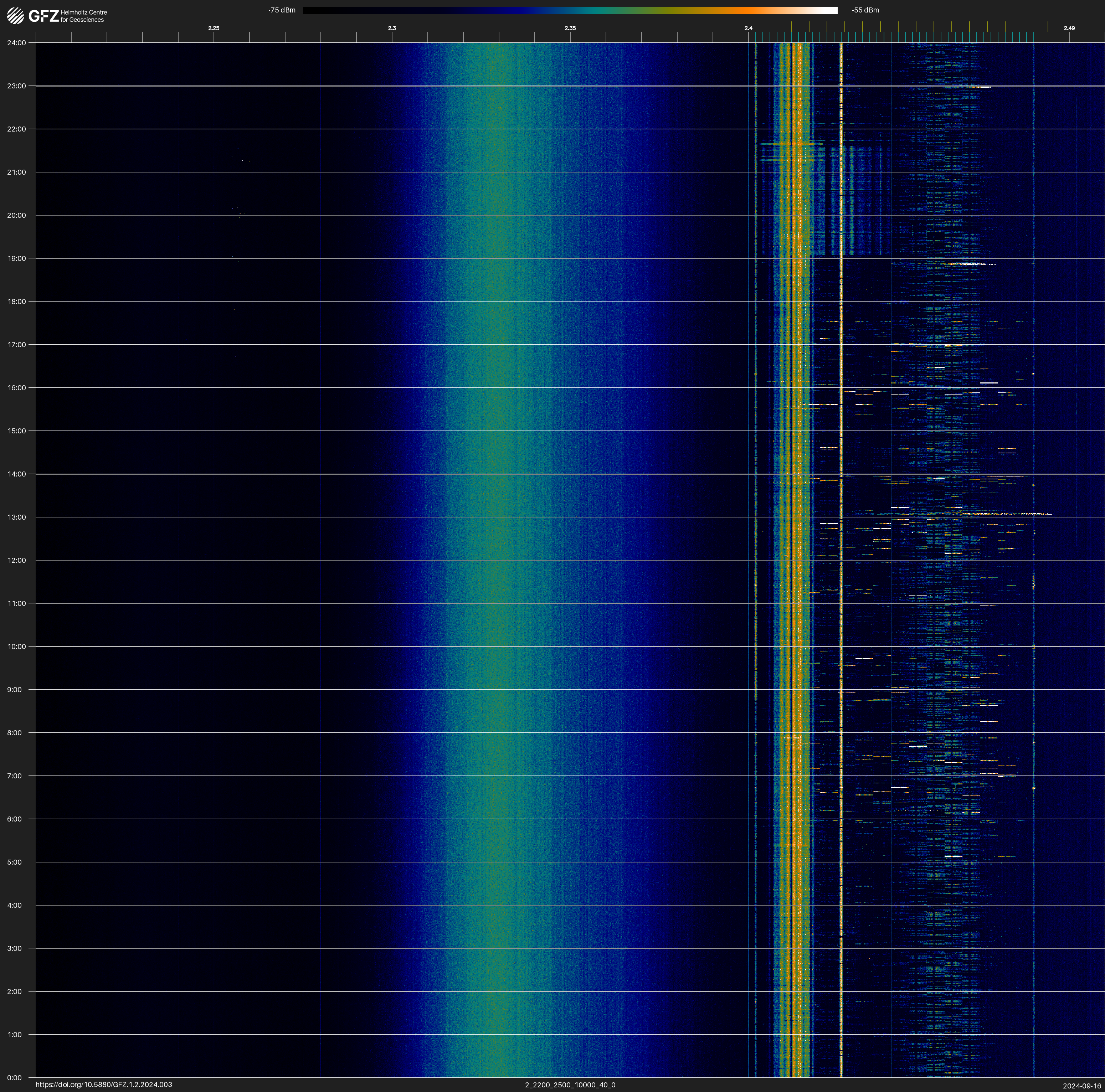Click the 2.4 frequency axis label
Viewport: 1105px width, 1092px height.
coord(748,28)
